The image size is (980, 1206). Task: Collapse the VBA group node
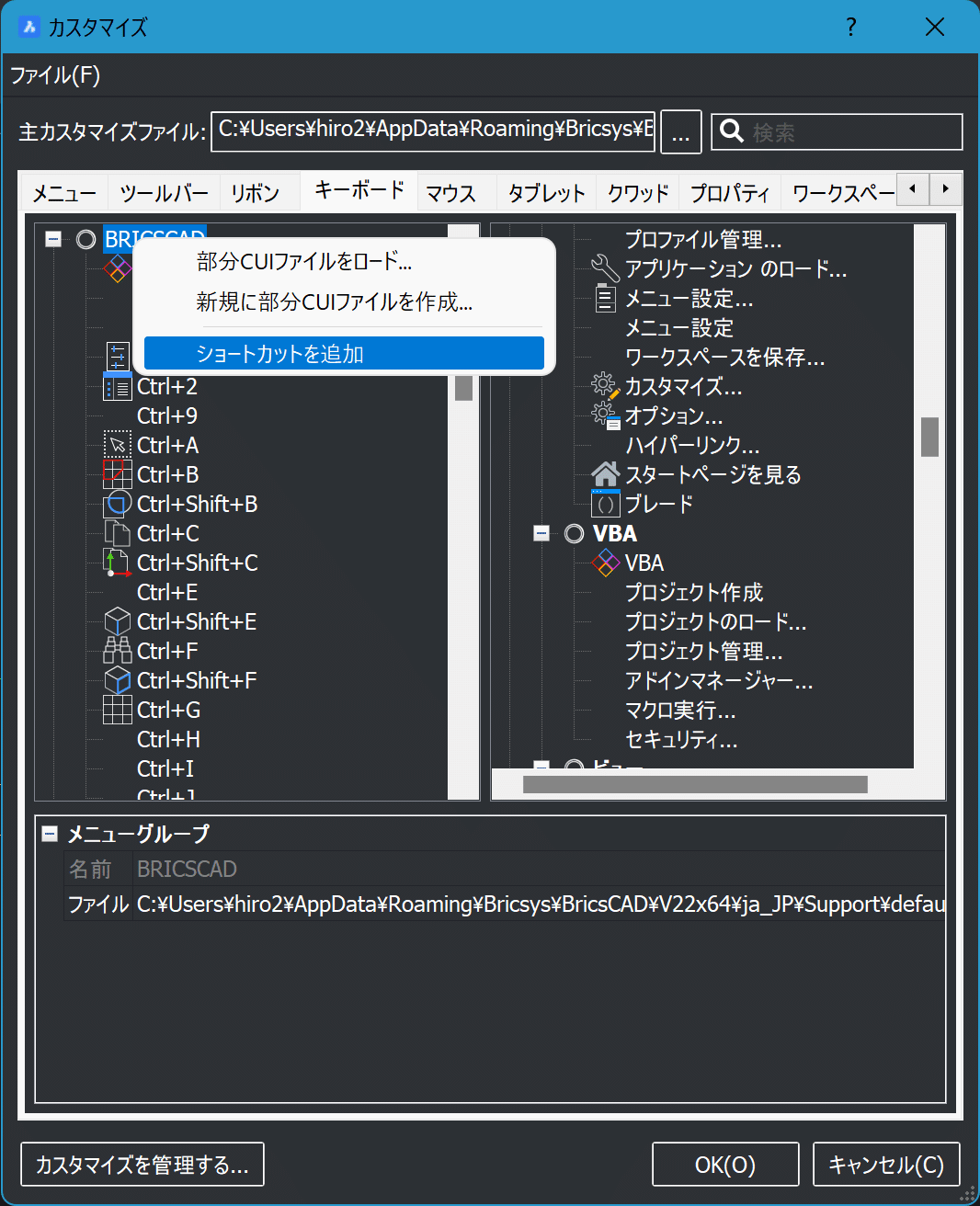tap(541, 533)
